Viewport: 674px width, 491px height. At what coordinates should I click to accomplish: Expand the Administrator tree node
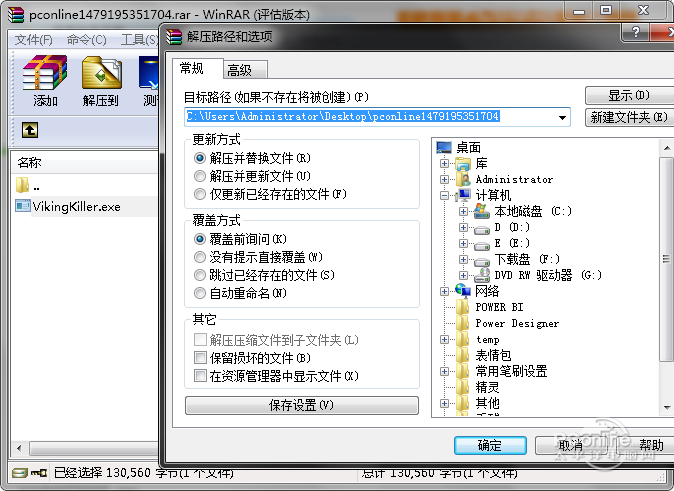tap(444, 179)
